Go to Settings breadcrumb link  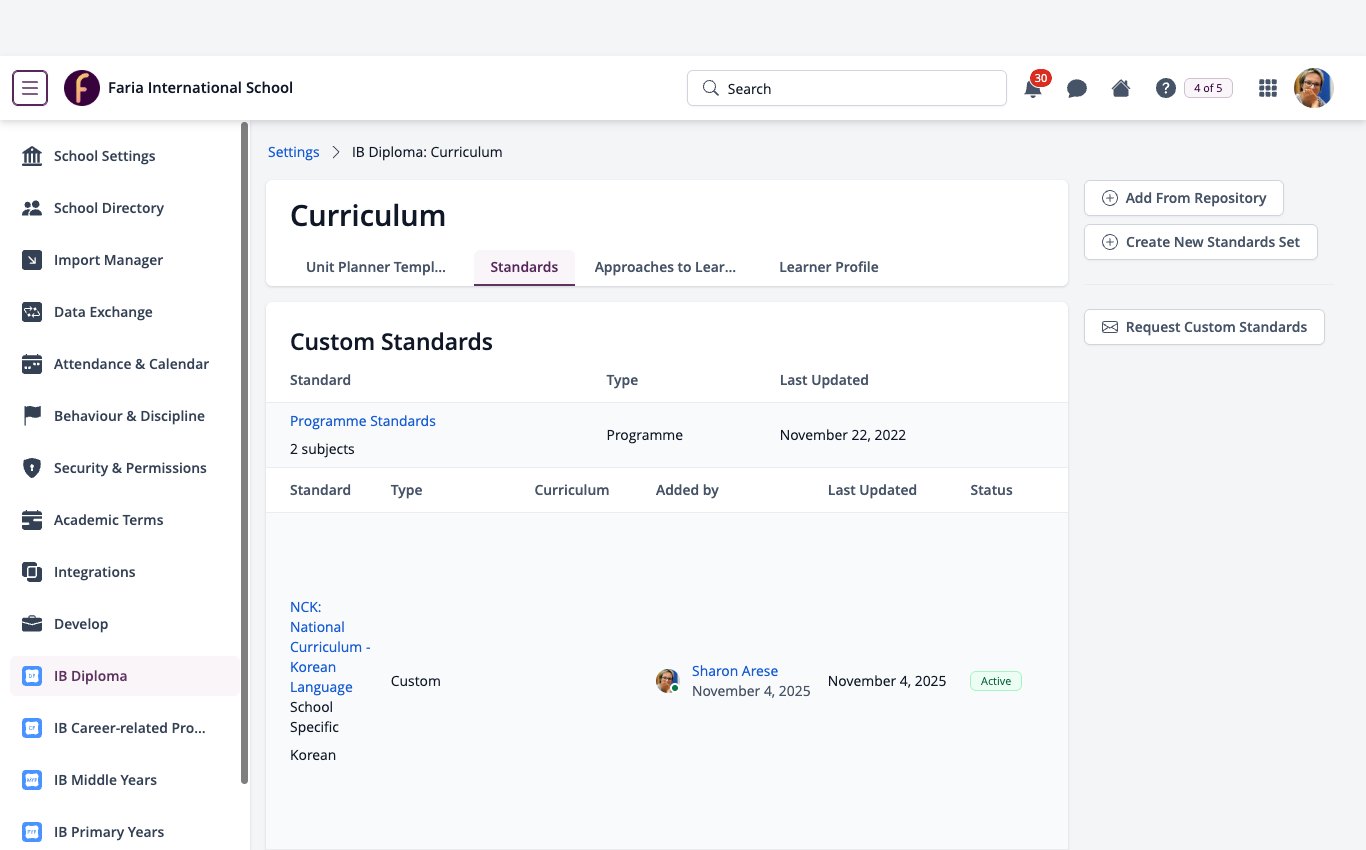293,152
